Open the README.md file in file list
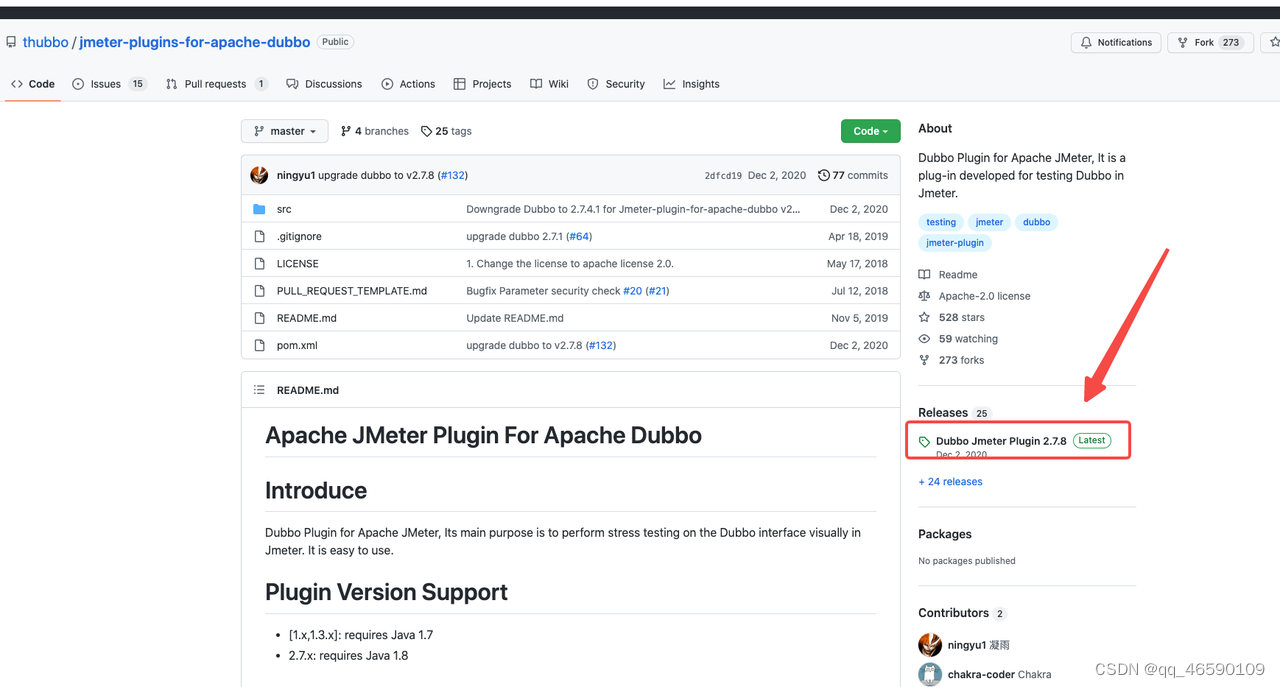This screenshot has height=687, width=1280. [307, 318]
